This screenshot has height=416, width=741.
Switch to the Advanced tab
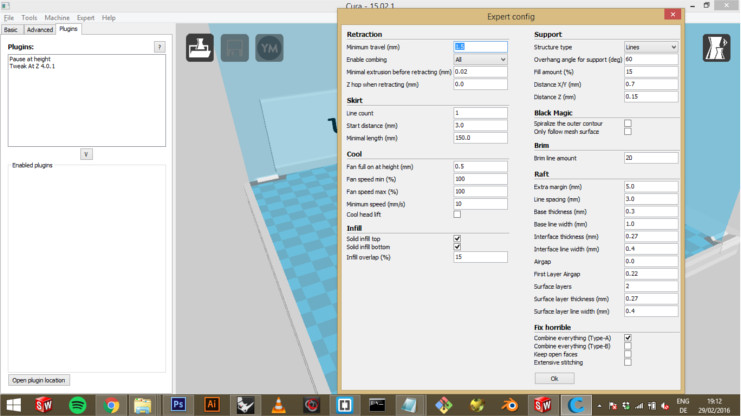[40, 29]
